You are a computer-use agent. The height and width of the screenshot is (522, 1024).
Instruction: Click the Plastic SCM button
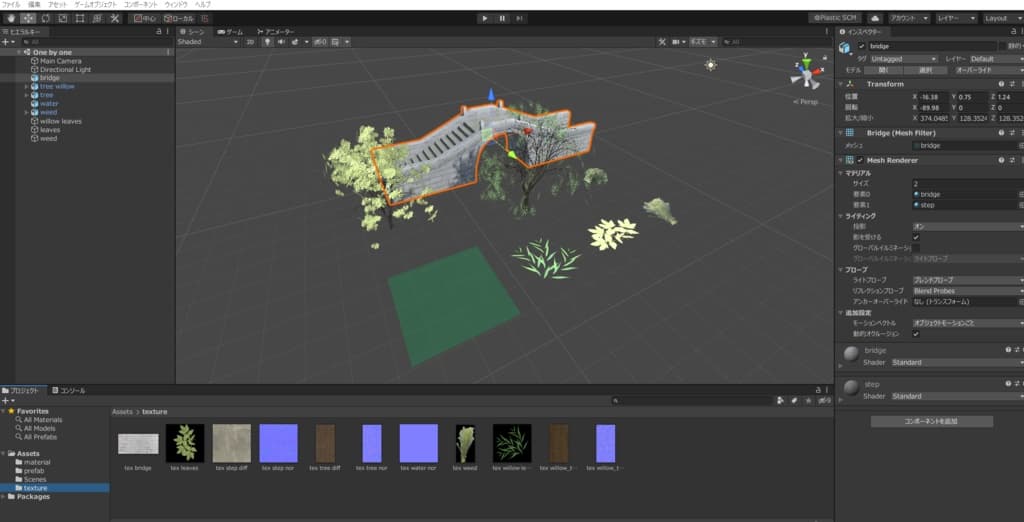[x=834, y=18]
